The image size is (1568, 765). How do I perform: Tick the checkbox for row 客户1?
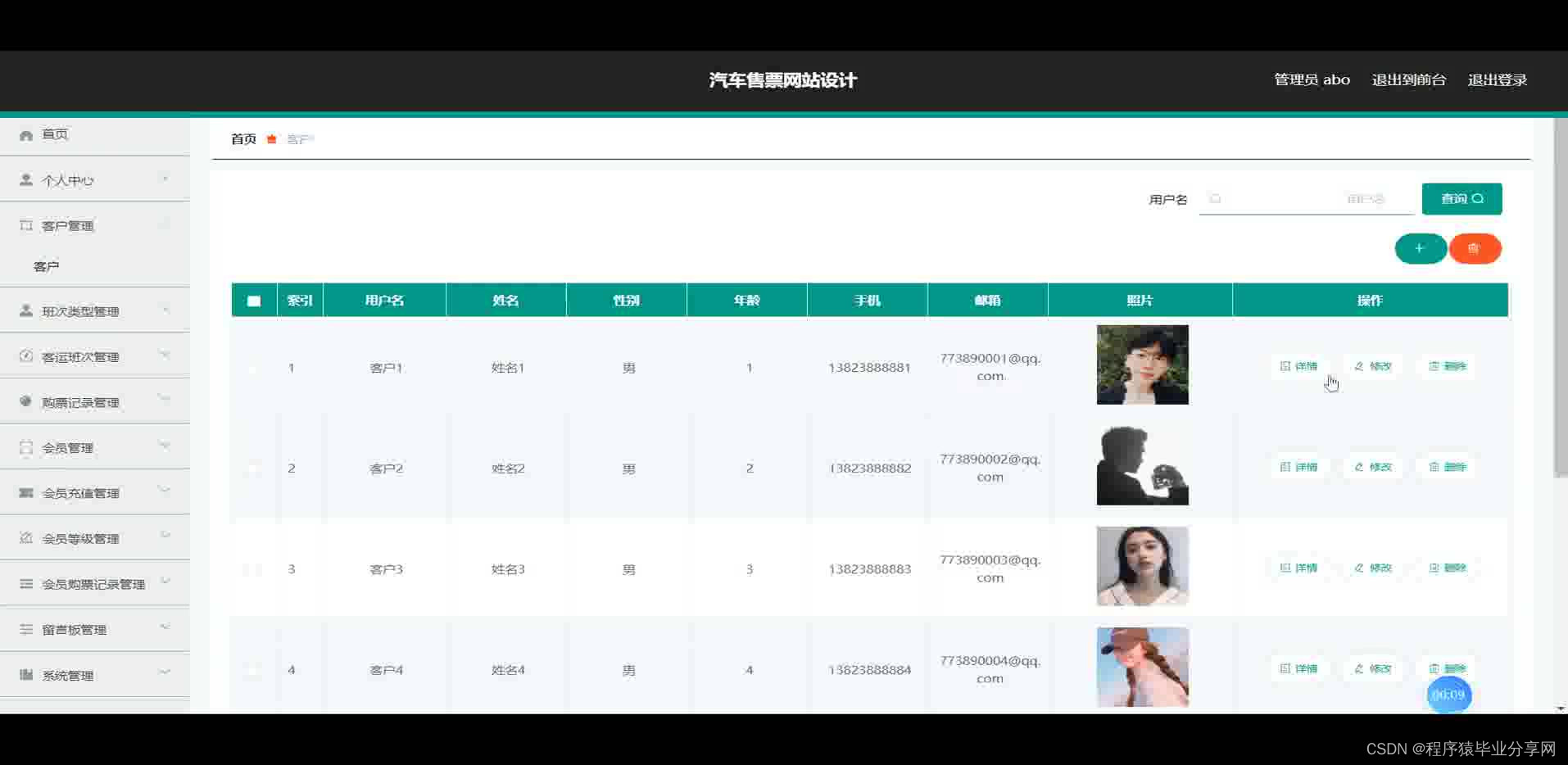(x=254, y=368)
